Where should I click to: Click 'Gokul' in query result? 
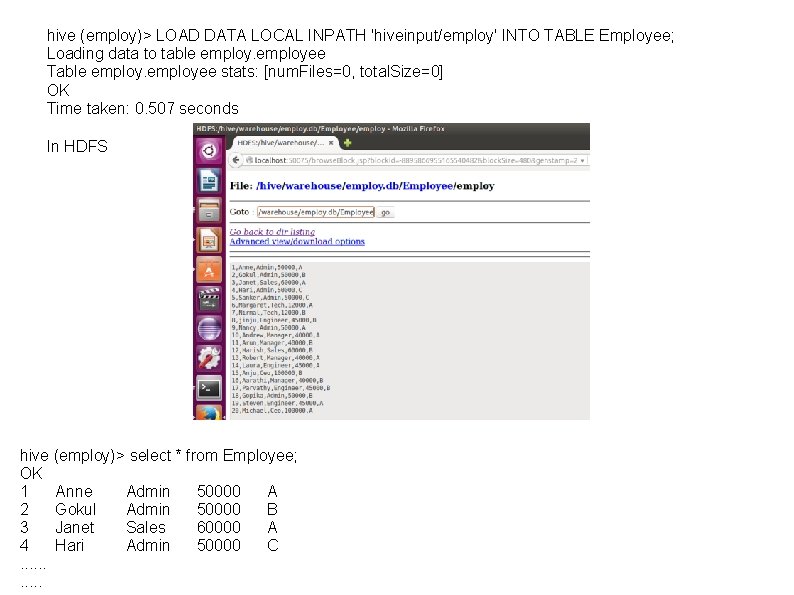pyautogui.click(x=75, y=509)
